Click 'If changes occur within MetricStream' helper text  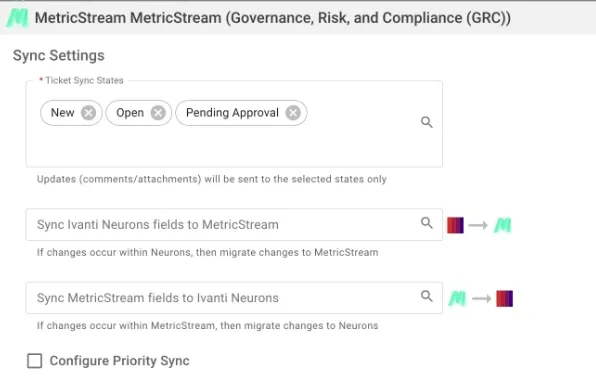(x=208, y=326)
